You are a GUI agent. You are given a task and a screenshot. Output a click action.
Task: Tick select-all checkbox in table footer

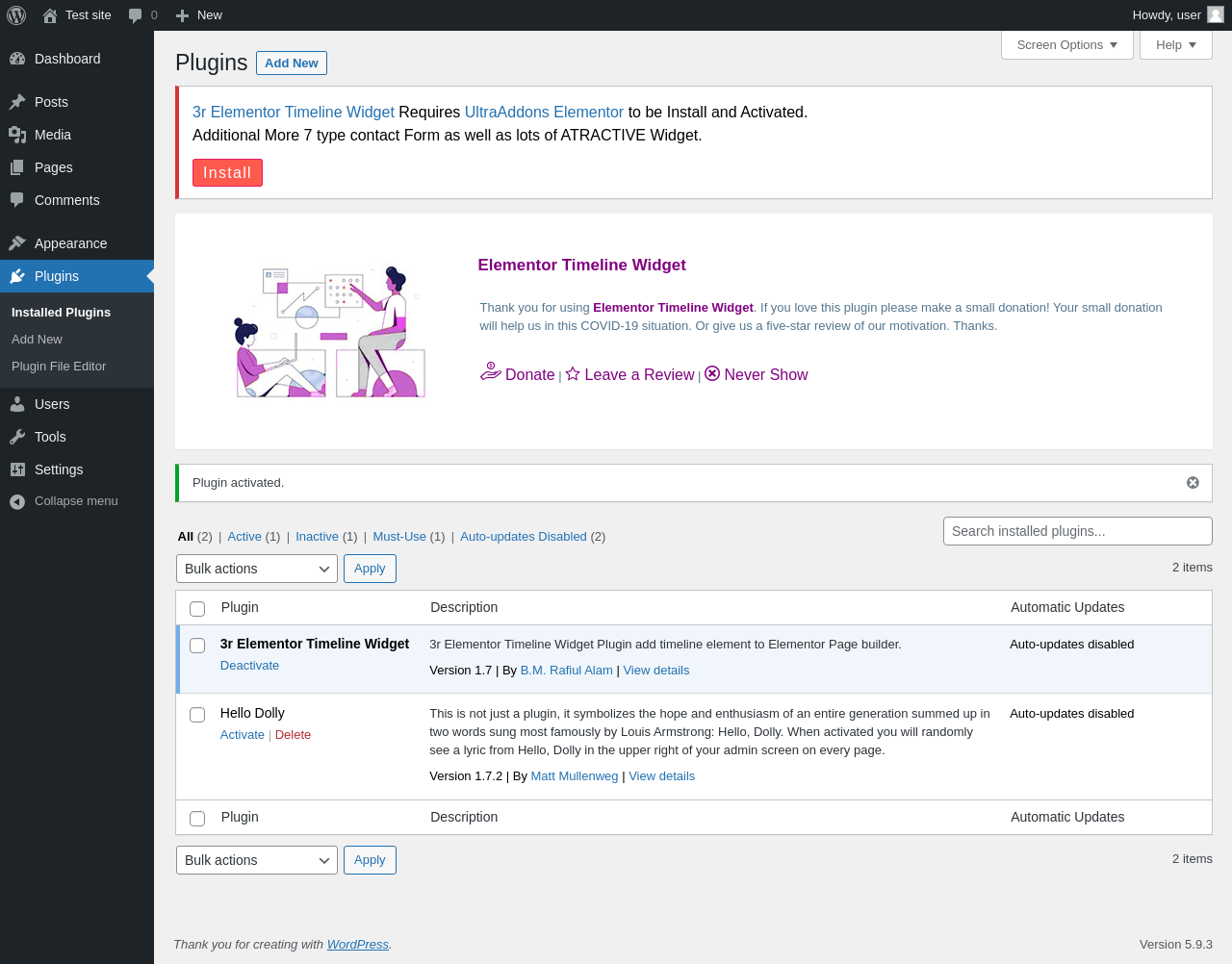[x=197, y=819]
